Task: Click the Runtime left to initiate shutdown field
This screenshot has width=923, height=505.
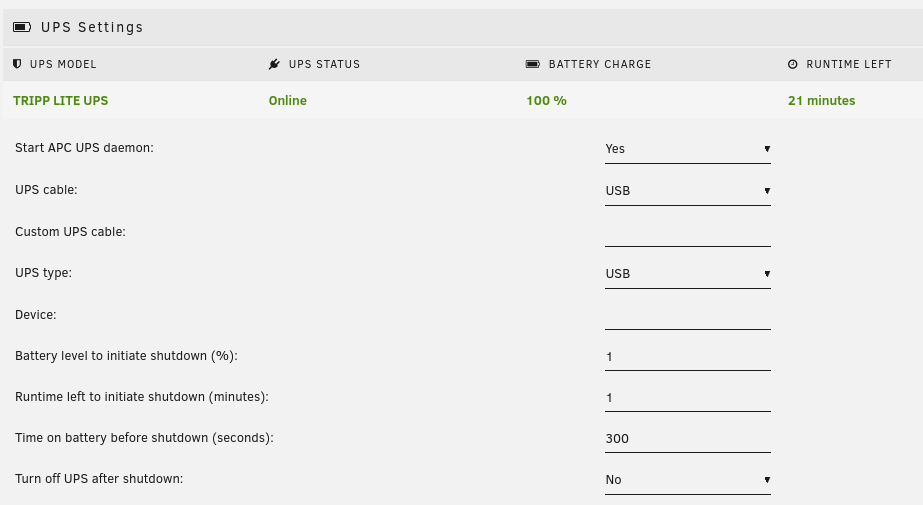Action: tap(688, 398)
